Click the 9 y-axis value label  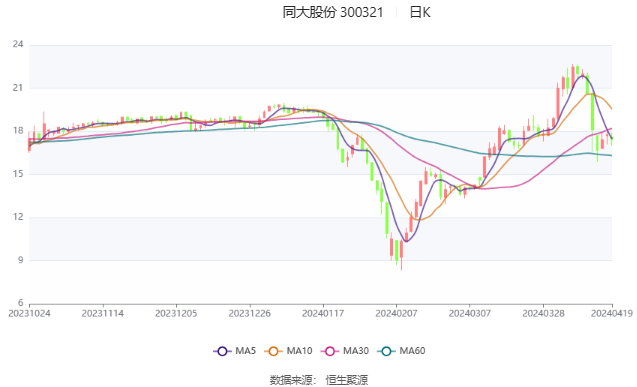[x=21, y=260]
